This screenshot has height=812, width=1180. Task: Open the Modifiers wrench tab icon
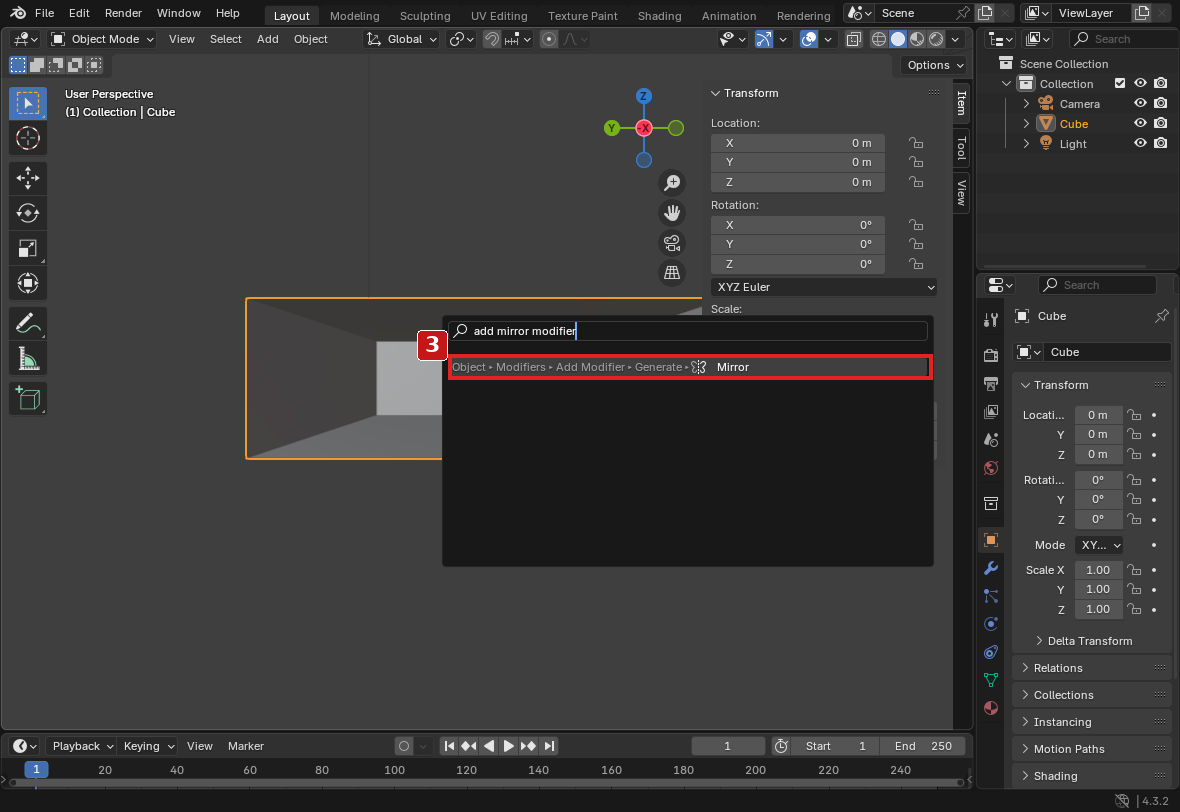click(991, 568)
